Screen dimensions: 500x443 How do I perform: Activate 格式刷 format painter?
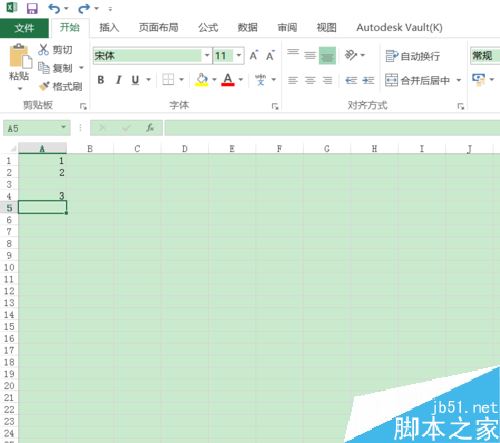click(x=60, y=86)
